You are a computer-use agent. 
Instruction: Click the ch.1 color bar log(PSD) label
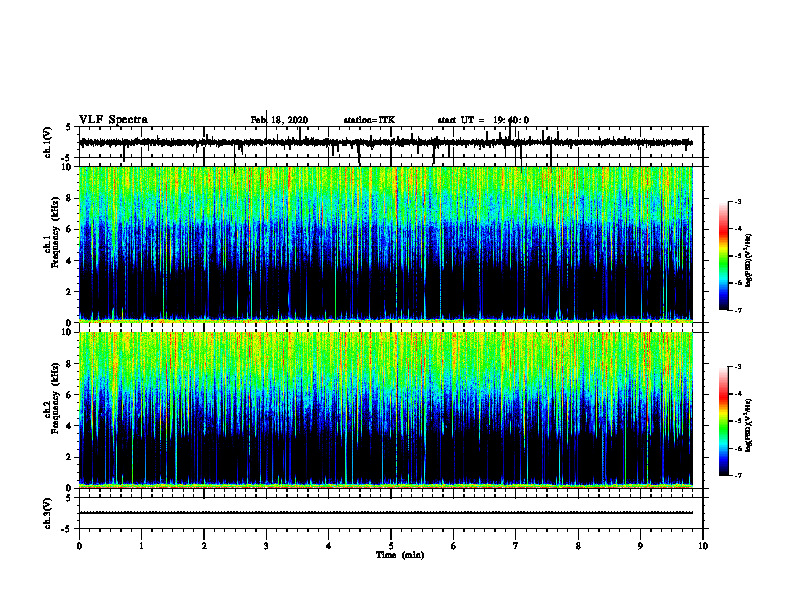point(749,260)
